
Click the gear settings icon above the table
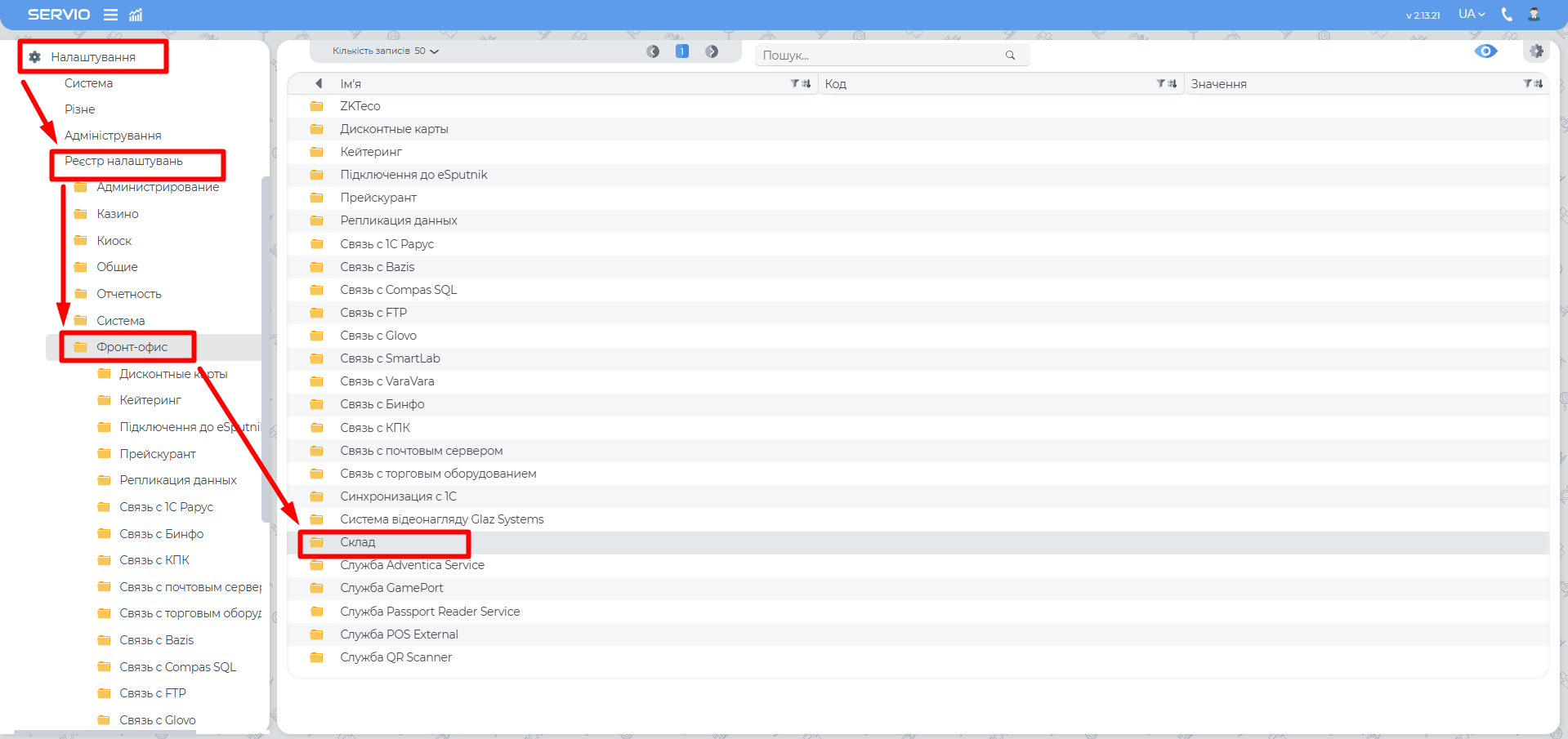[1536, 51]
